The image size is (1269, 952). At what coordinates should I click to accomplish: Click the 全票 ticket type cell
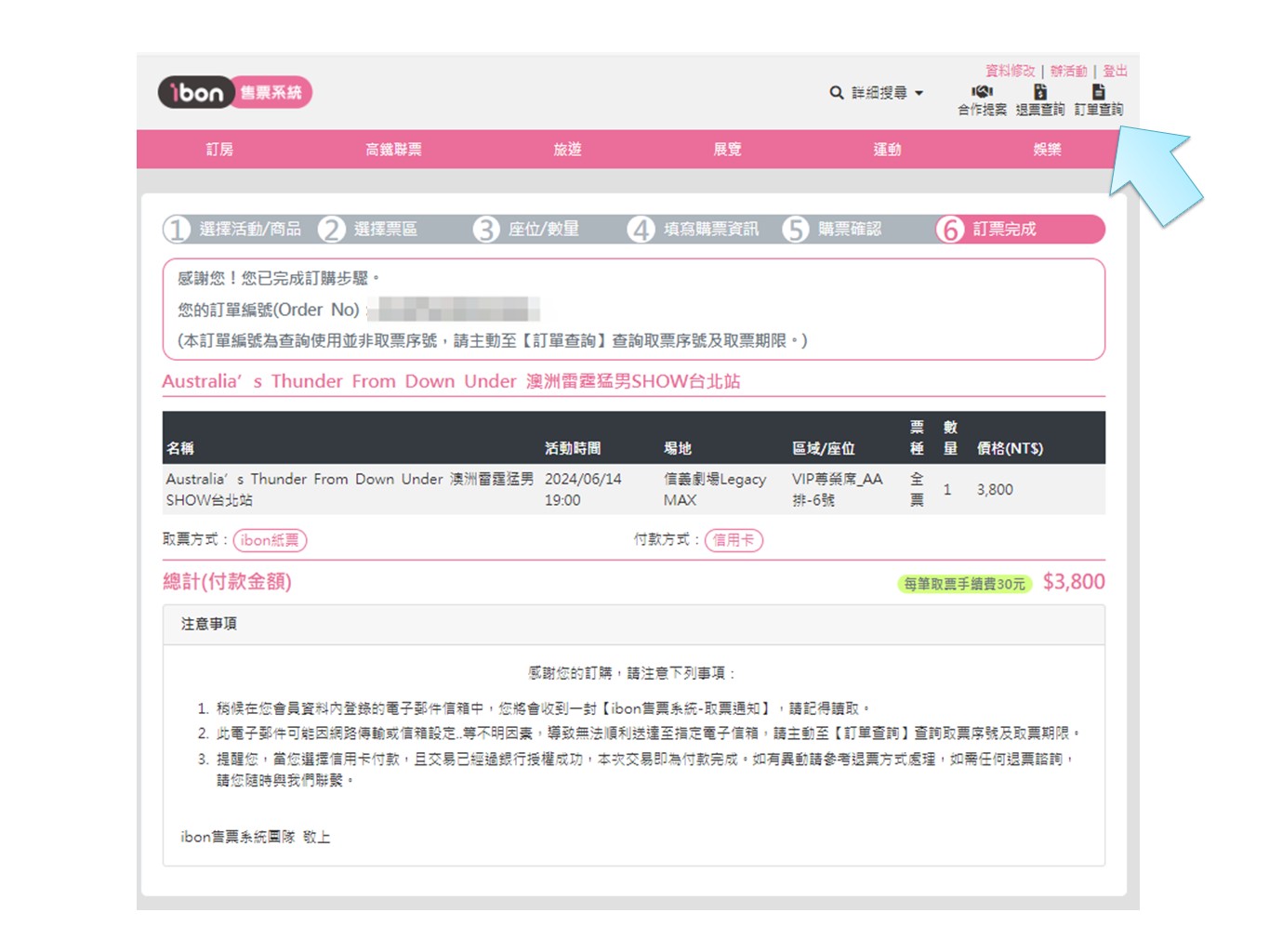click(917, 489)
